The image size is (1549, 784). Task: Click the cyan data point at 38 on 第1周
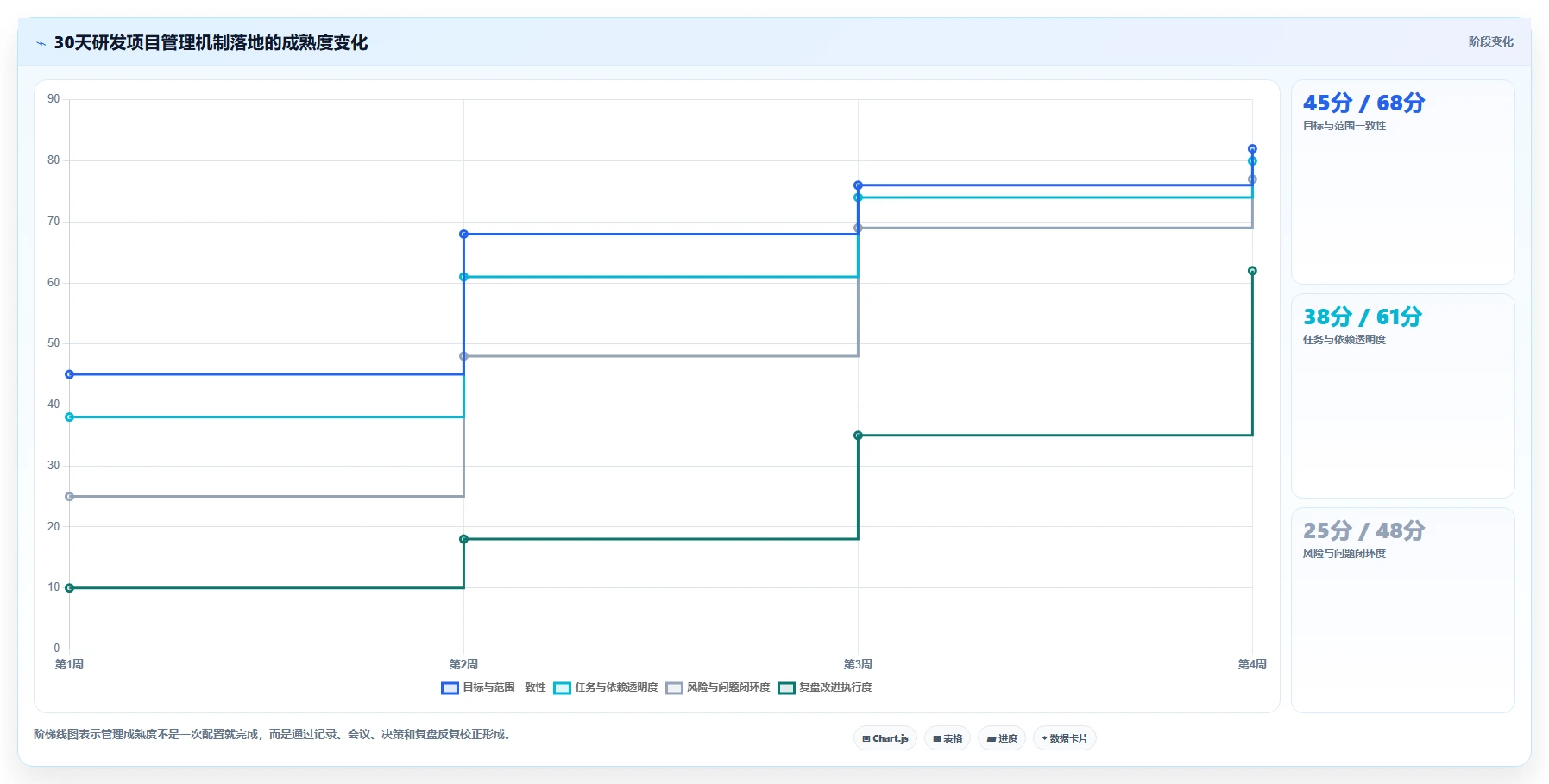70,417
